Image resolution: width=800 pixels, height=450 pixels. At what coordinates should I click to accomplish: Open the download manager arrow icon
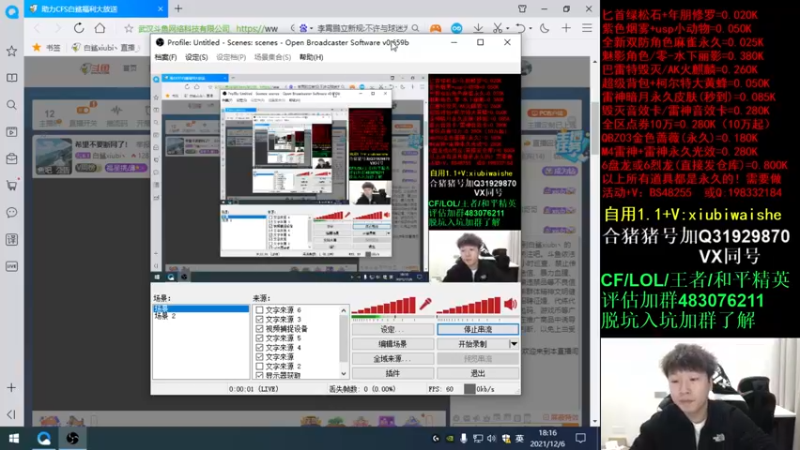pyautogui.click(x=478, y=28)
